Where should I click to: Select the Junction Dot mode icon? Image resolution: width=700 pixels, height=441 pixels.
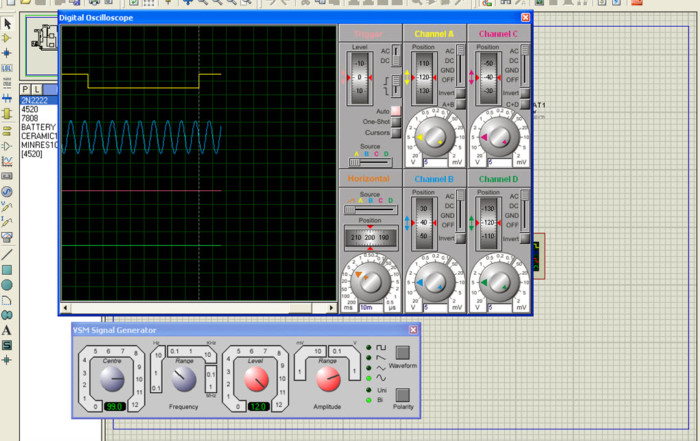[x=7, y=53]
